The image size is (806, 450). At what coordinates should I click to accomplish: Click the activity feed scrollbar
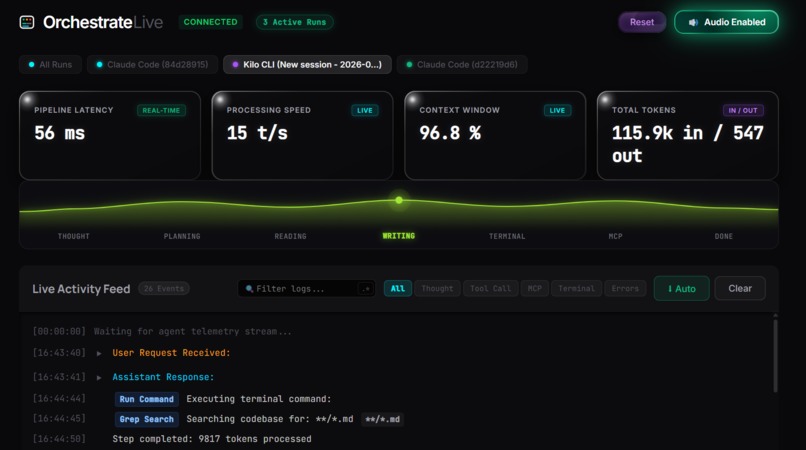tap(775, 355)
